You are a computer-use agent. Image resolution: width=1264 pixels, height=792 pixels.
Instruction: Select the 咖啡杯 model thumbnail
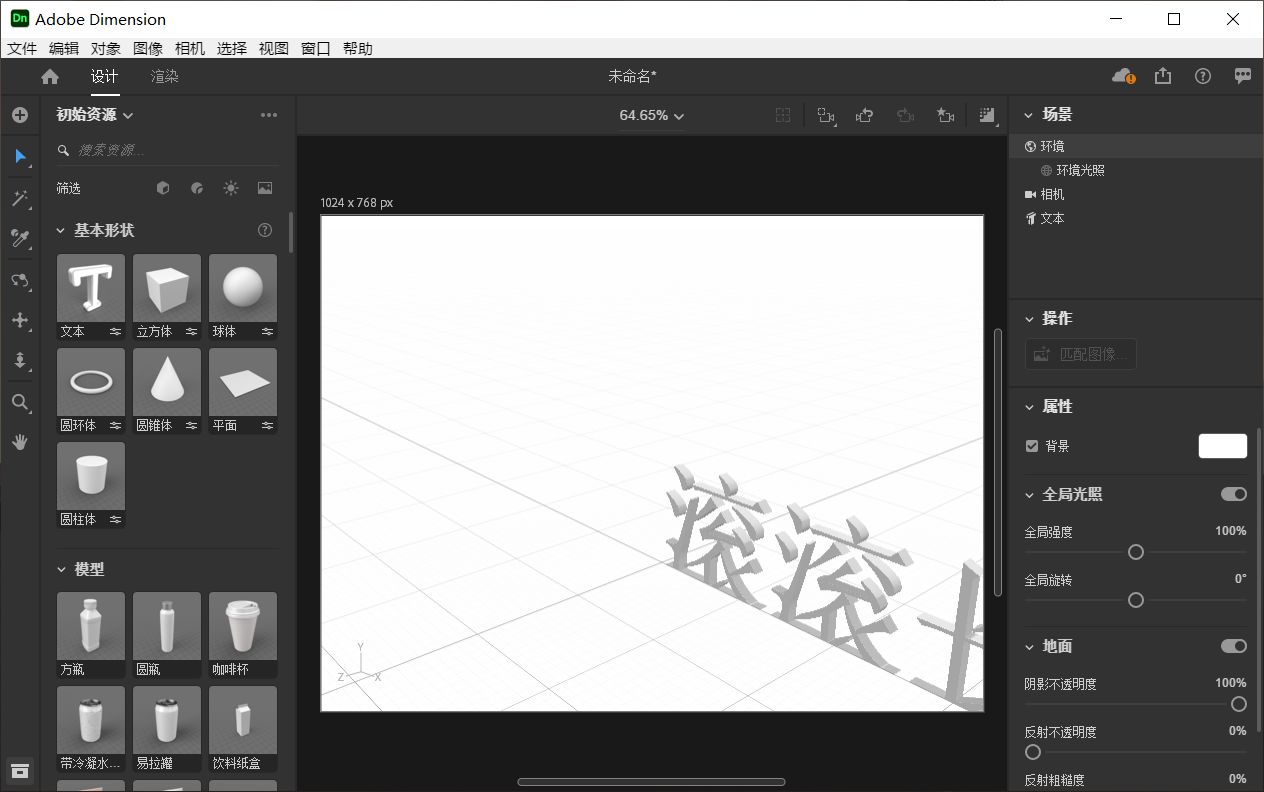[243, 635]
